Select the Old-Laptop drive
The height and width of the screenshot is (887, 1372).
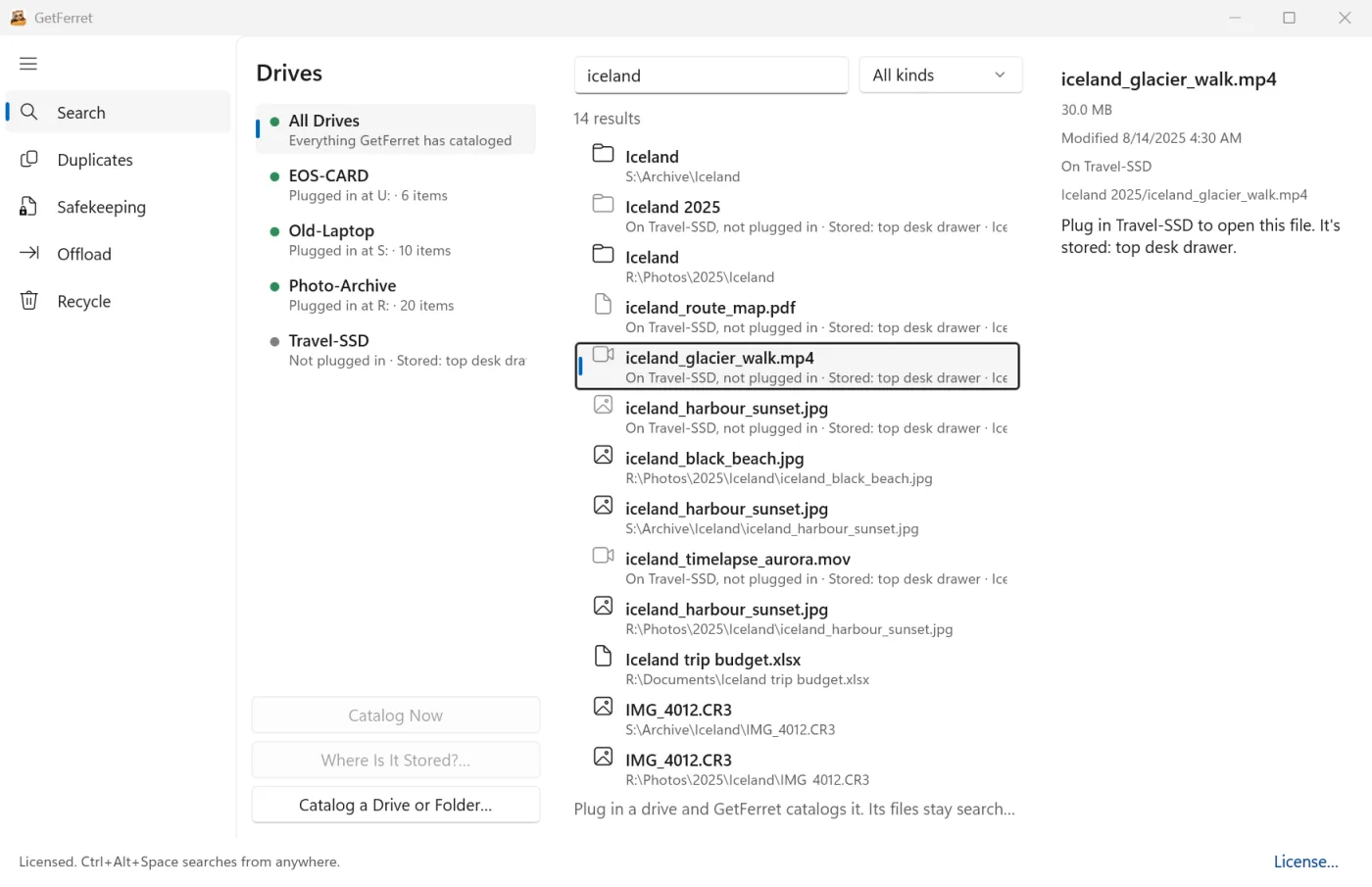[396, 240]
